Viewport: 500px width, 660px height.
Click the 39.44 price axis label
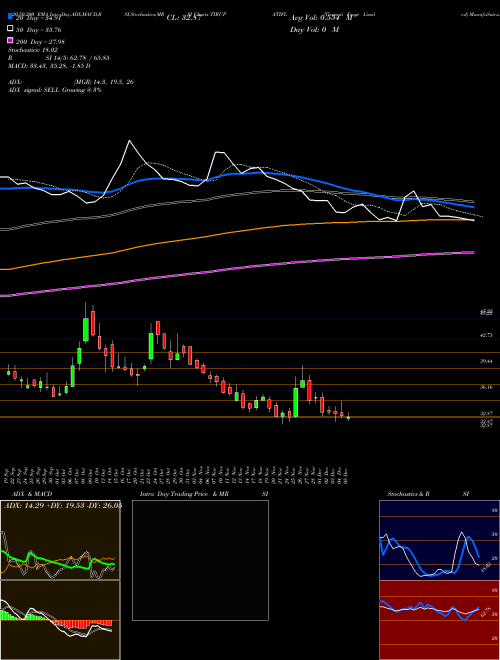(487, 361)
